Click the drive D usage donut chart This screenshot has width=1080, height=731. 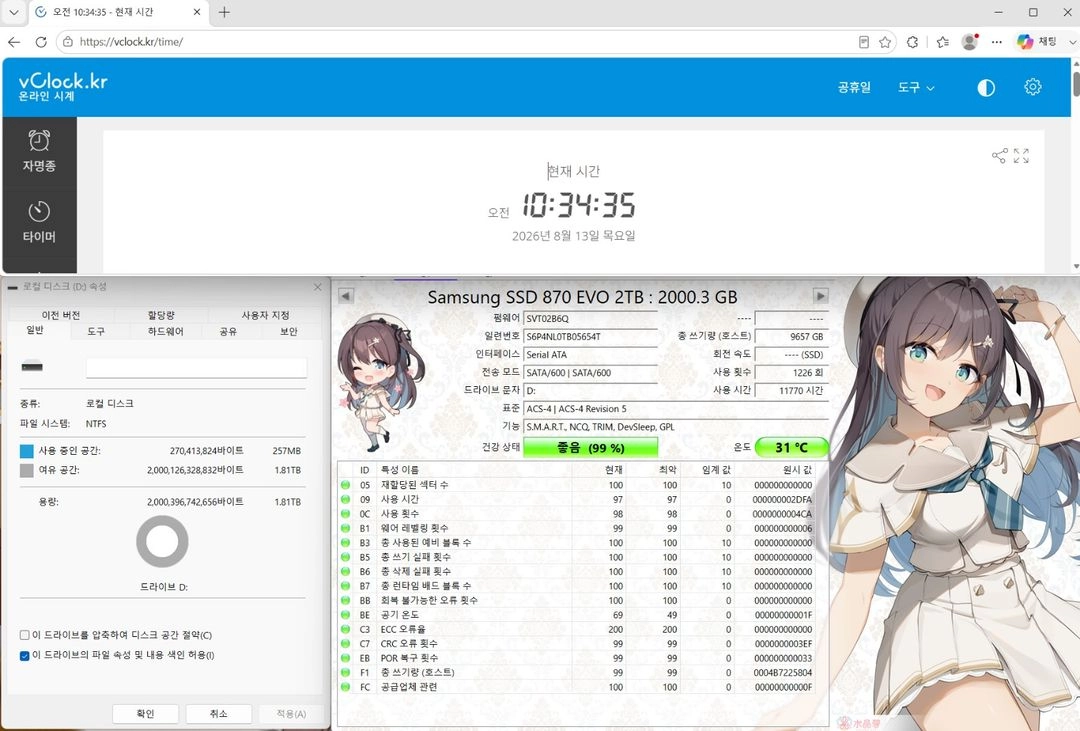point(163,542)
